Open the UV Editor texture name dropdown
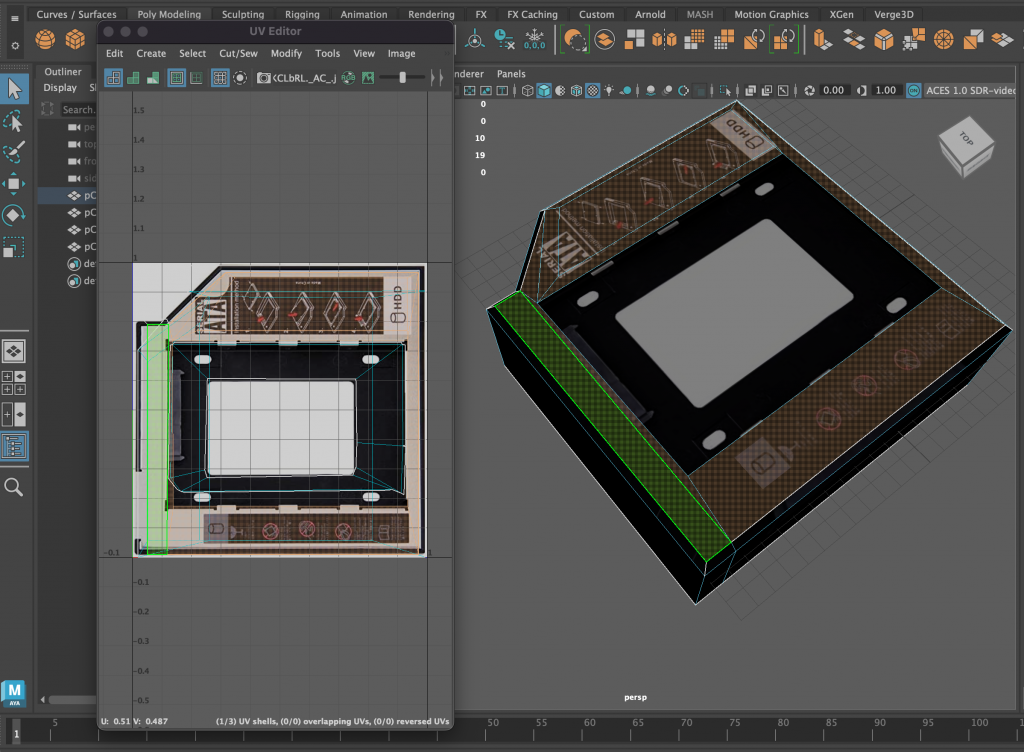 (304, 78)
